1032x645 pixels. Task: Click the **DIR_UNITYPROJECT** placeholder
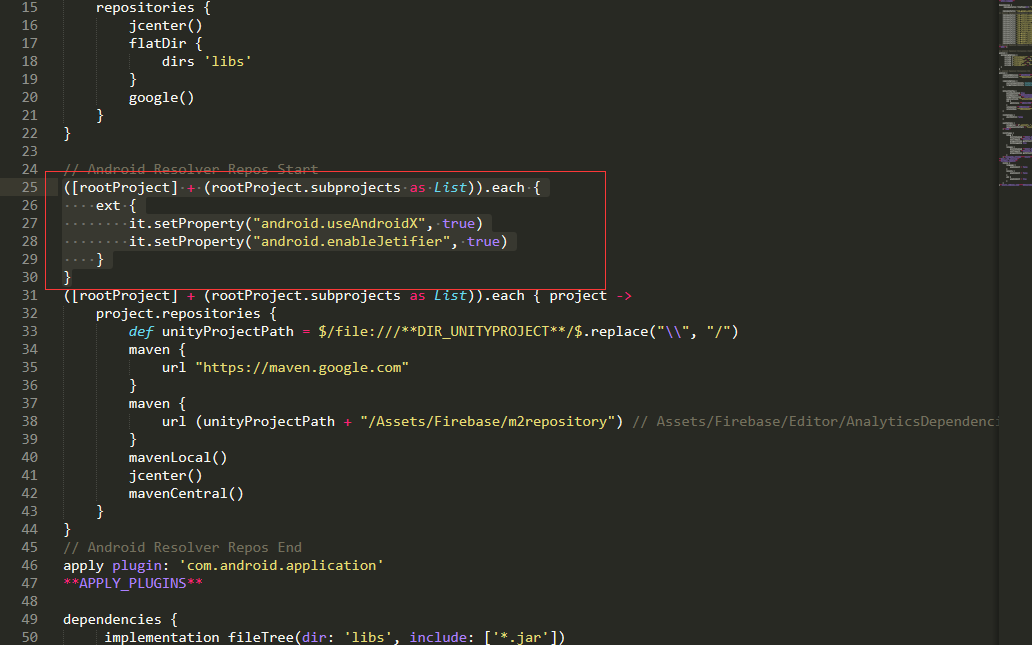click(x=486, y=331)
